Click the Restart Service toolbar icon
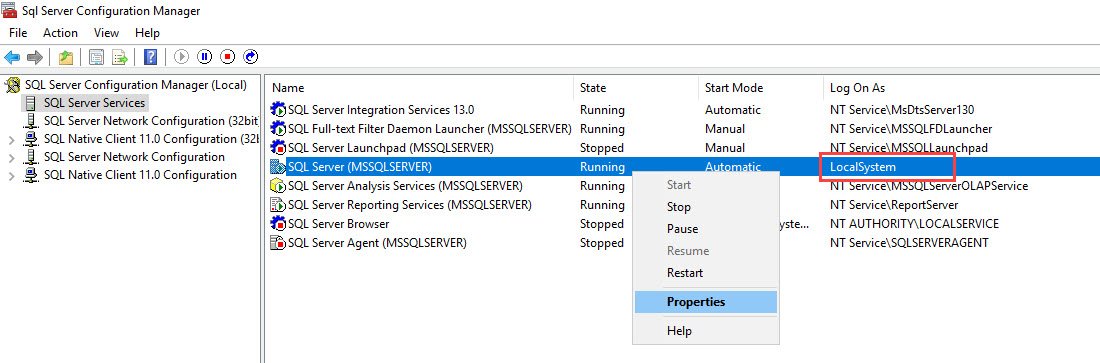 (x=250, y=57)
